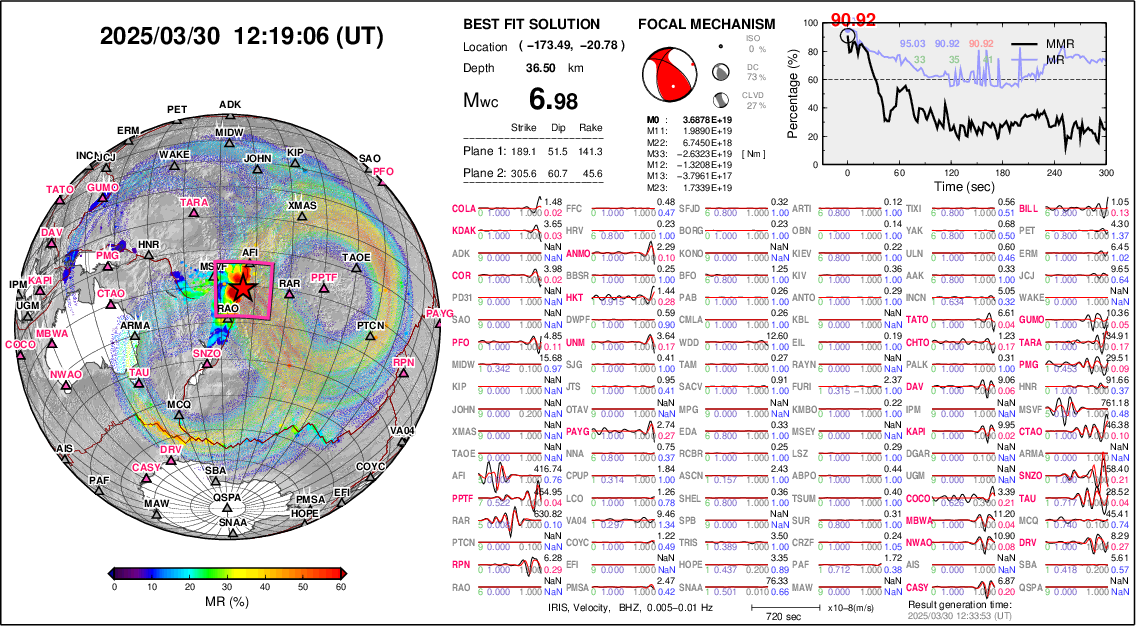The width and height of the screenshot is (1136, 626).
Task: Click the MCQ station triangle on the globe
Action: click(179, 414)
